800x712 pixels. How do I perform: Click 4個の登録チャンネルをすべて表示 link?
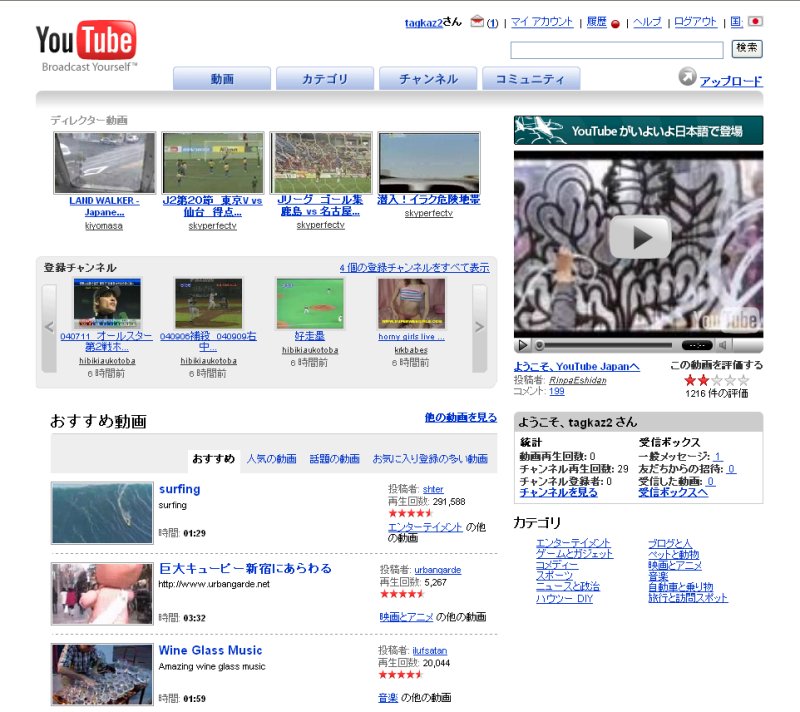[x=414, y=268]
